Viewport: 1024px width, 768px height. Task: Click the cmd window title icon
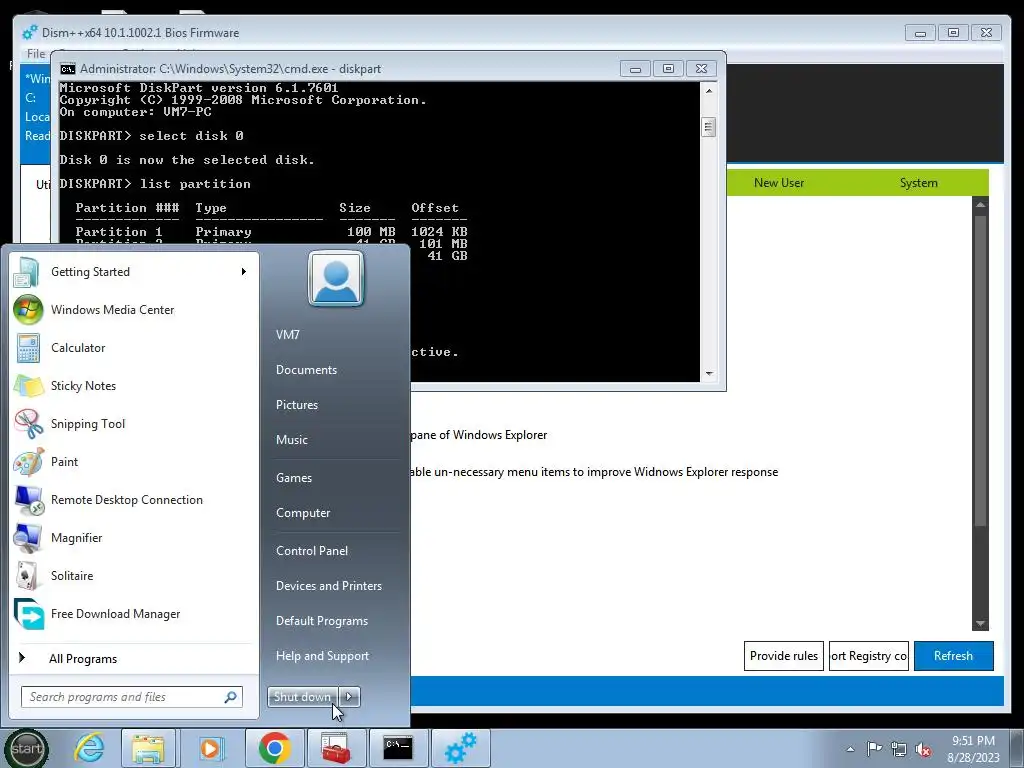67,69
